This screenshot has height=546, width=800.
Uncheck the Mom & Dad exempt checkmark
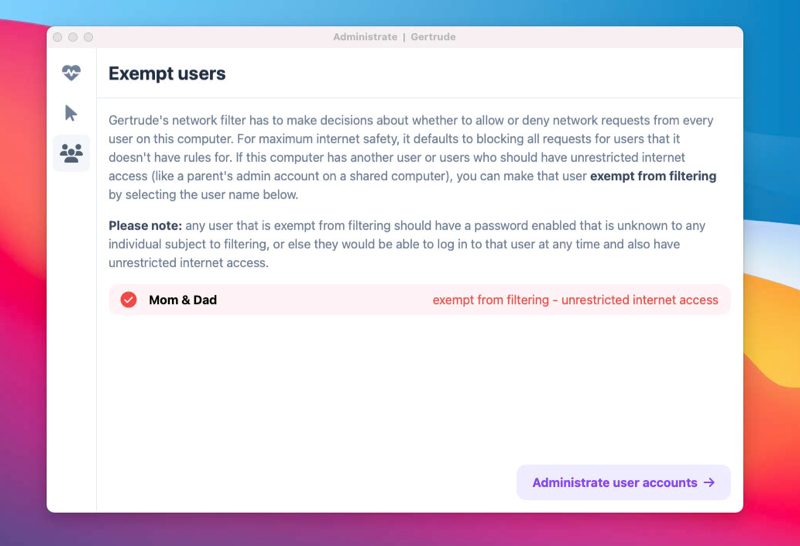pyautogui.click(x=129, y=300)
